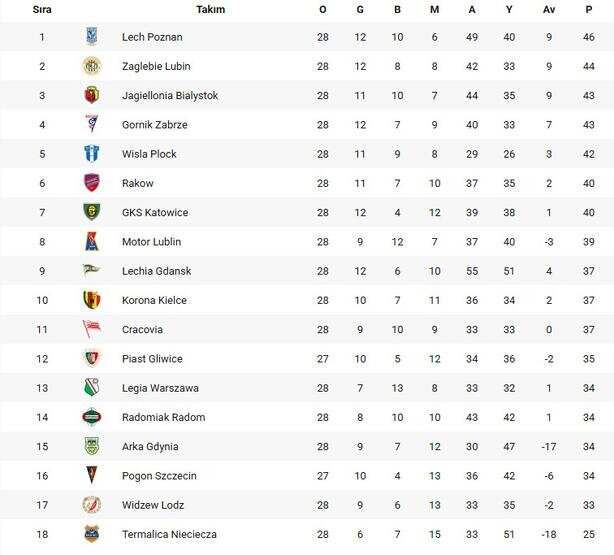Image resolution: width=614 pixels, height=555 pixels.
Task: Click the Termalica Nieciecza team name
Action: (169, 535)
